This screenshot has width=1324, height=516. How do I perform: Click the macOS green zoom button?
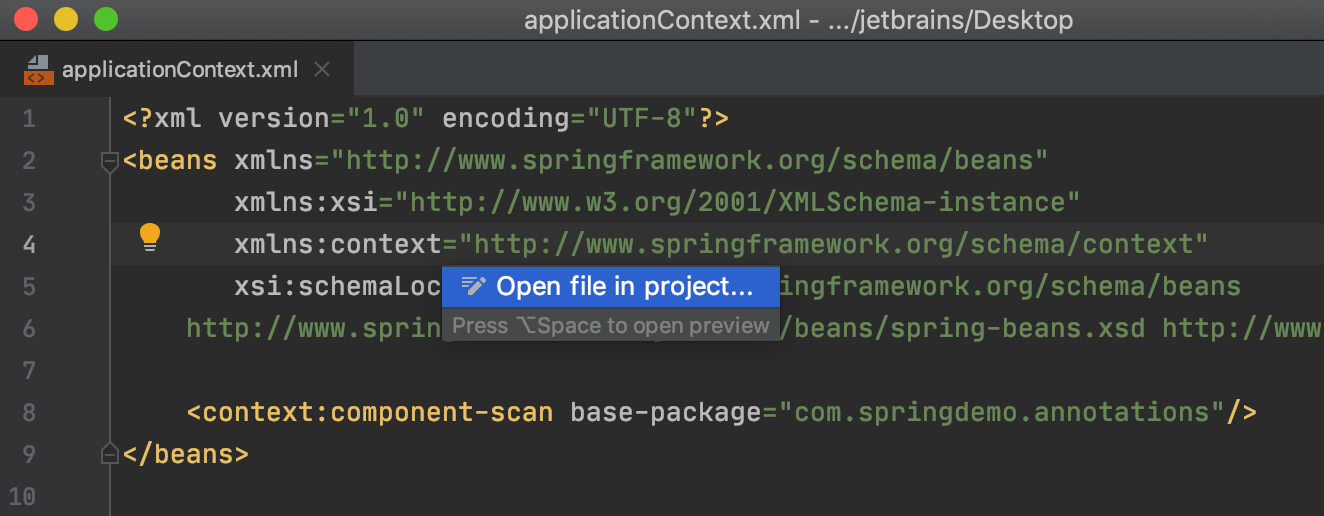click(105, 19)
